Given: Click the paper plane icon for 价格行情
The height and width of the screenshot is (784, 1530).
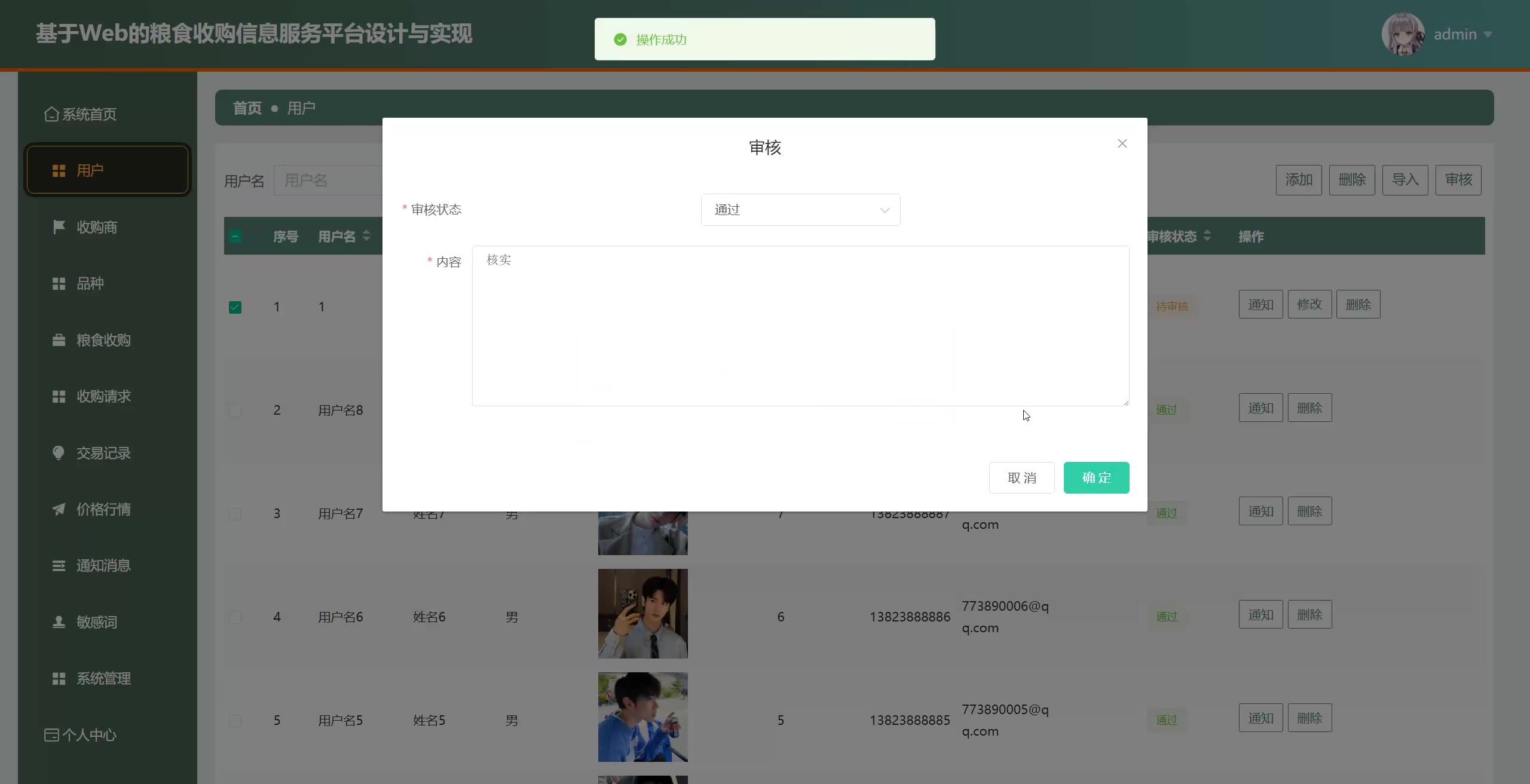Looking at the screenshot, I should coord(59,509).
